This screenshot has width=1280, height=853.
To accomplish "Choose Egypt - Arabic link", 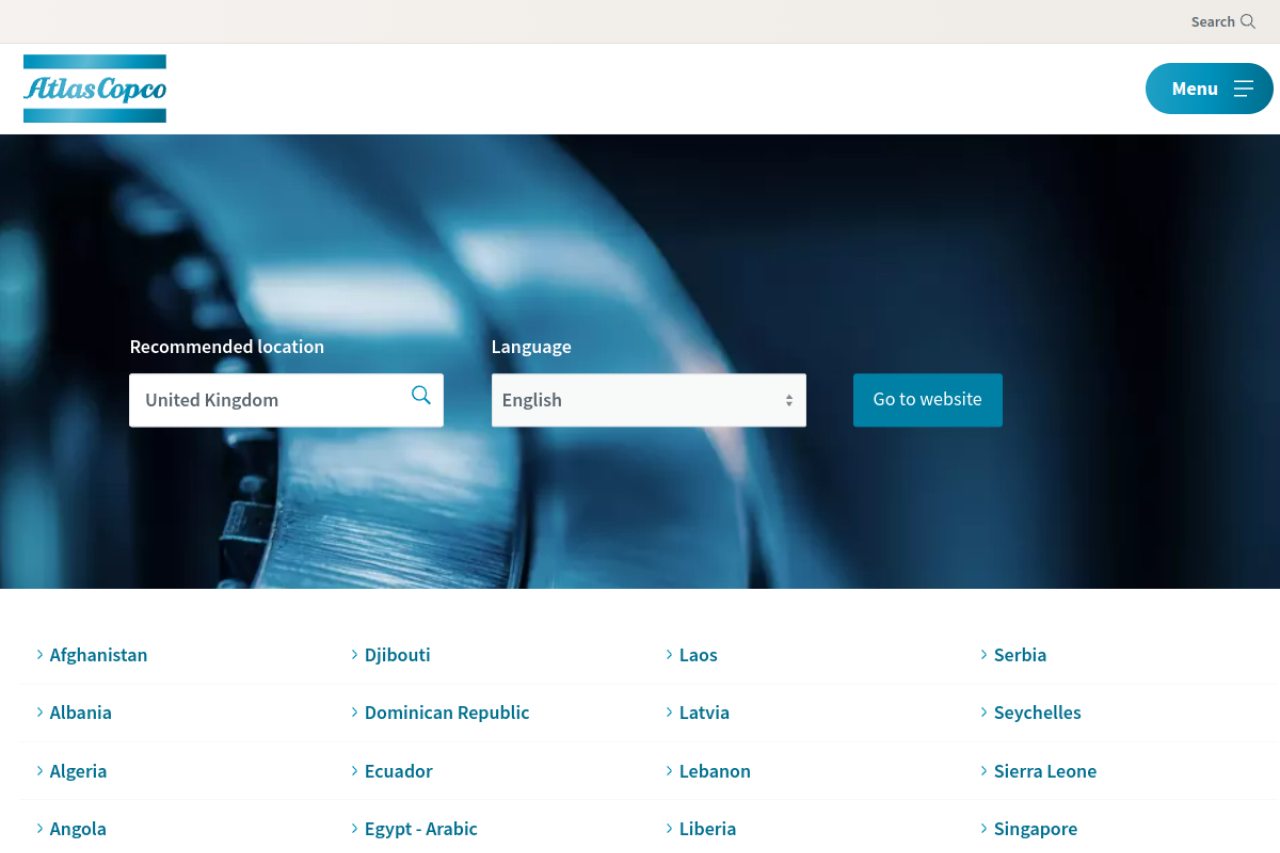I will point(420,829).
